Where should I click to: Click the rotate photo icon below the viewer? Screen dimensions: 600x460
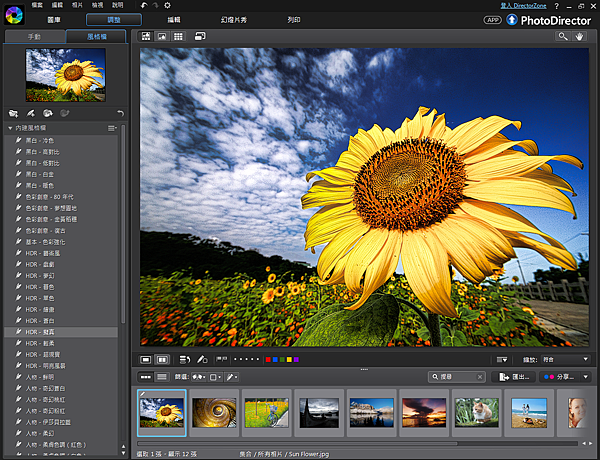[x=185, y=359]
